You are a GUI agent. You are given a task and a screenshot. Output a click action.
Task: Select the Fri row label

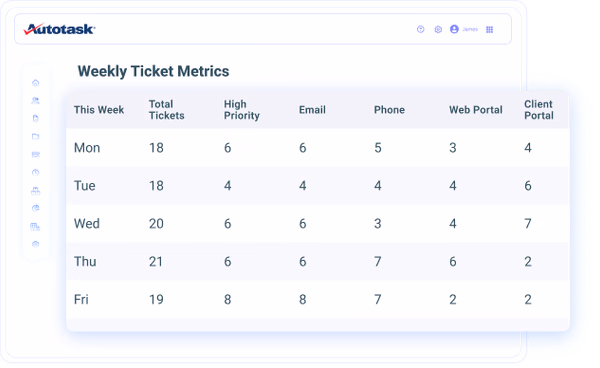click(x=81, y=299)
